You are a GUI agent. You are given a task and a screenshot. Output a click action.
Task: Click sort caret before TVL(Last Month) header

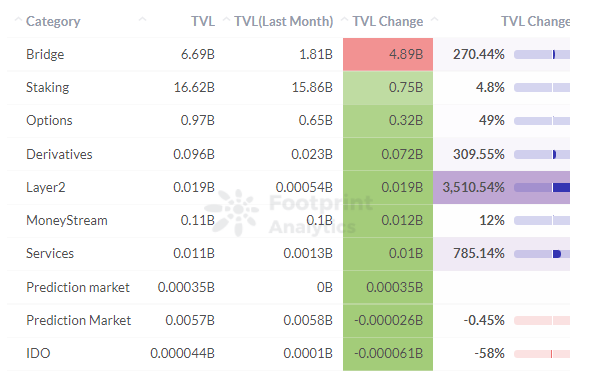click(226, 19)
